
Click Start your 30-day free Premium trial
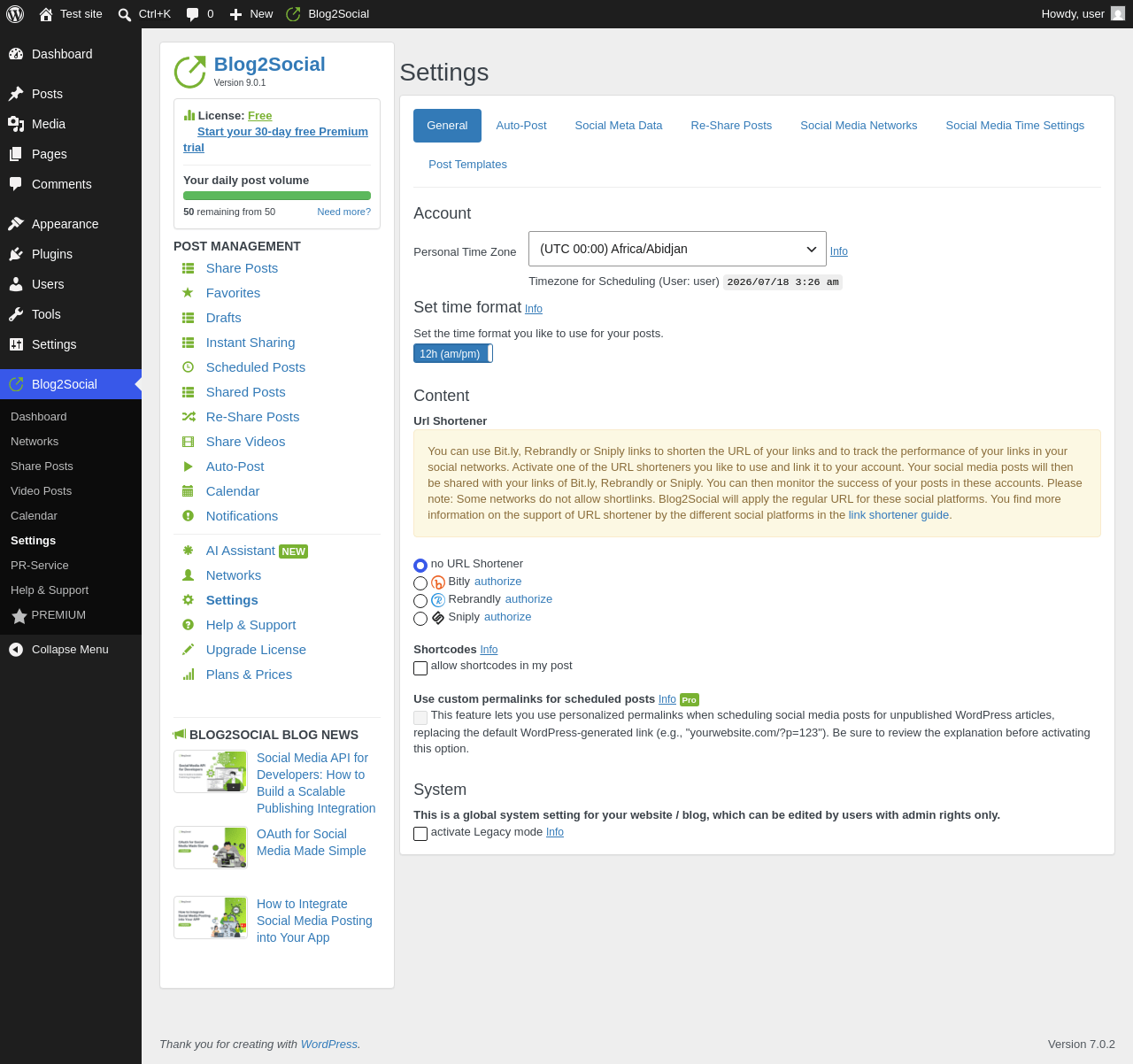pyautogui.click(x=275, y=140)
